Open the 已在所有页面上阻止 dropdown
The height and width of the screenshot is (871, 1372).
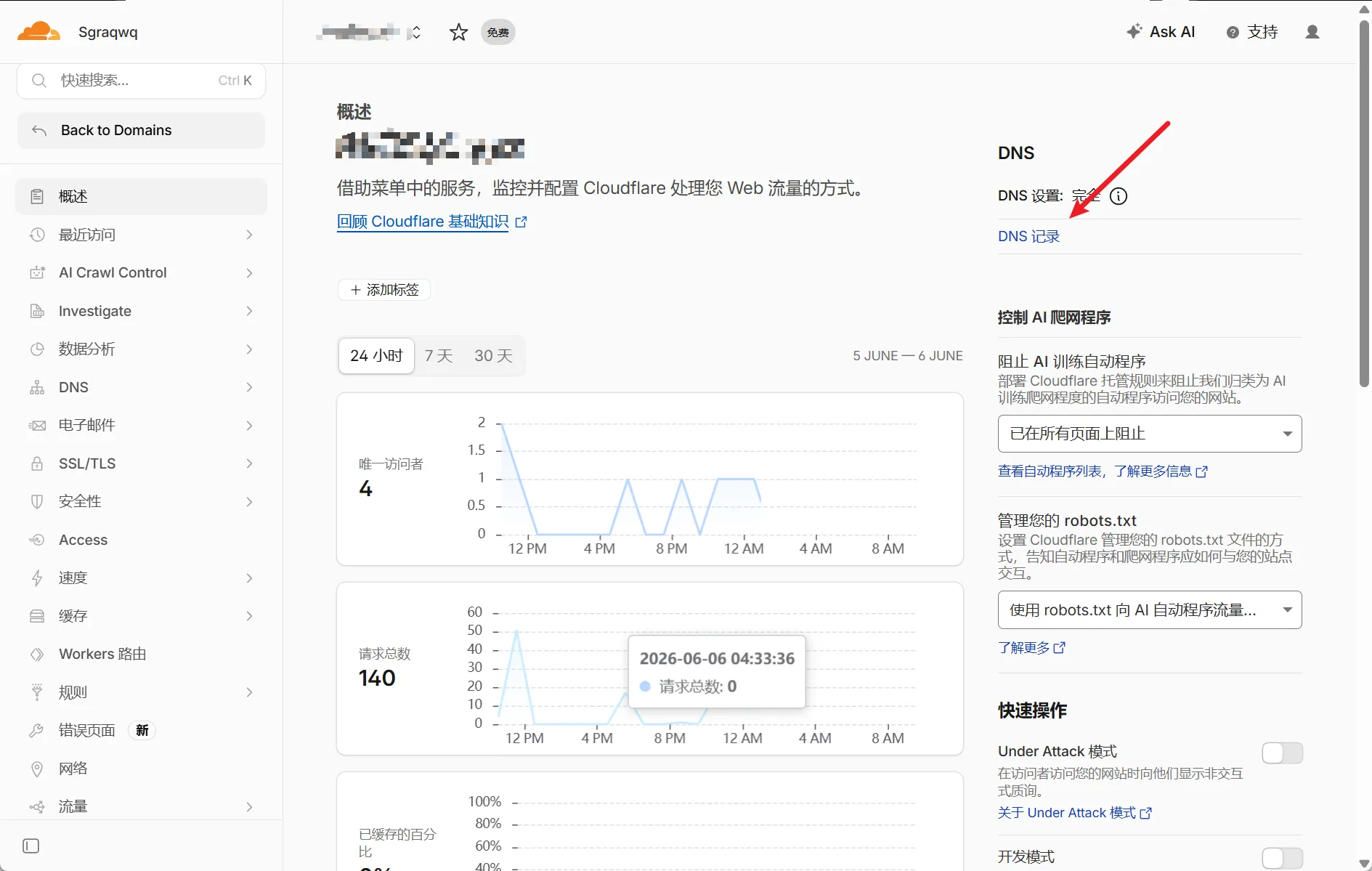coord(1149,434)
